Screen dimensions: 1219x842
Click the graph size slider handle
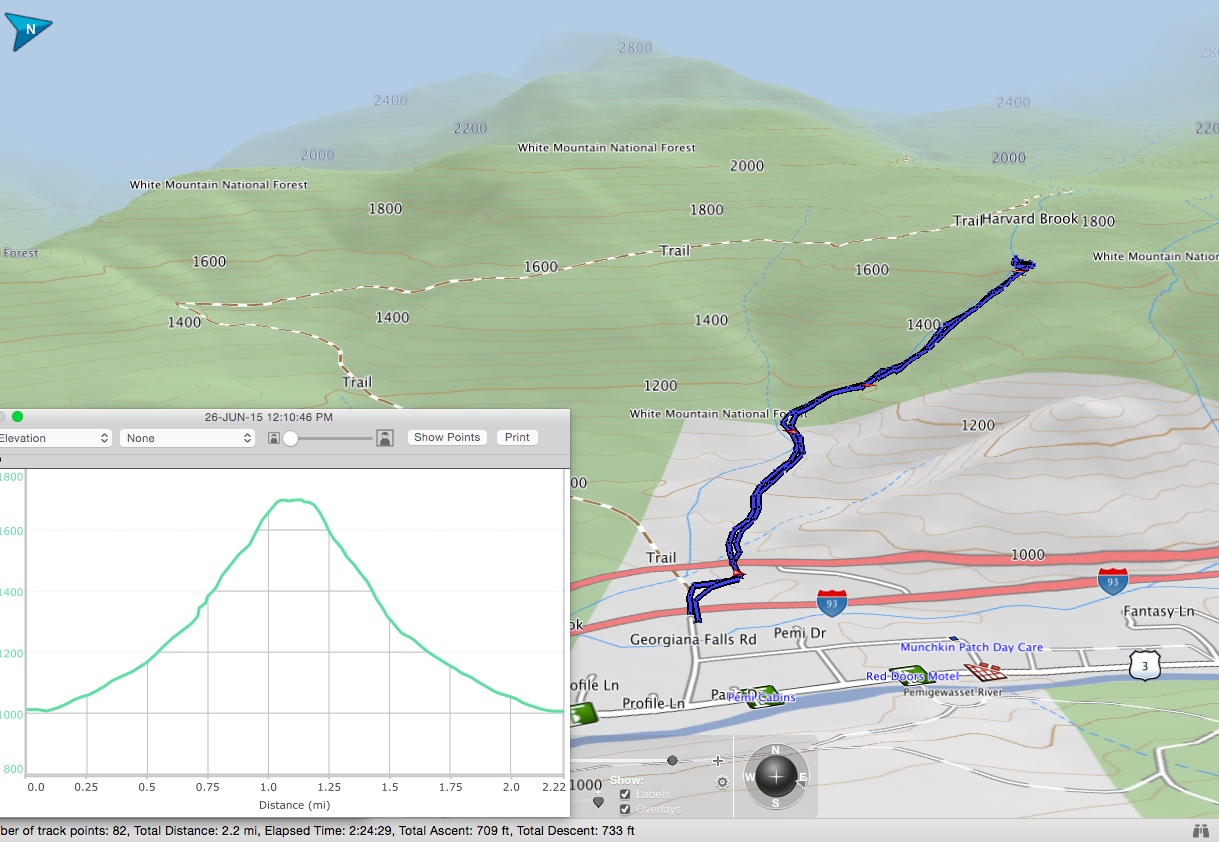point(291,438)
